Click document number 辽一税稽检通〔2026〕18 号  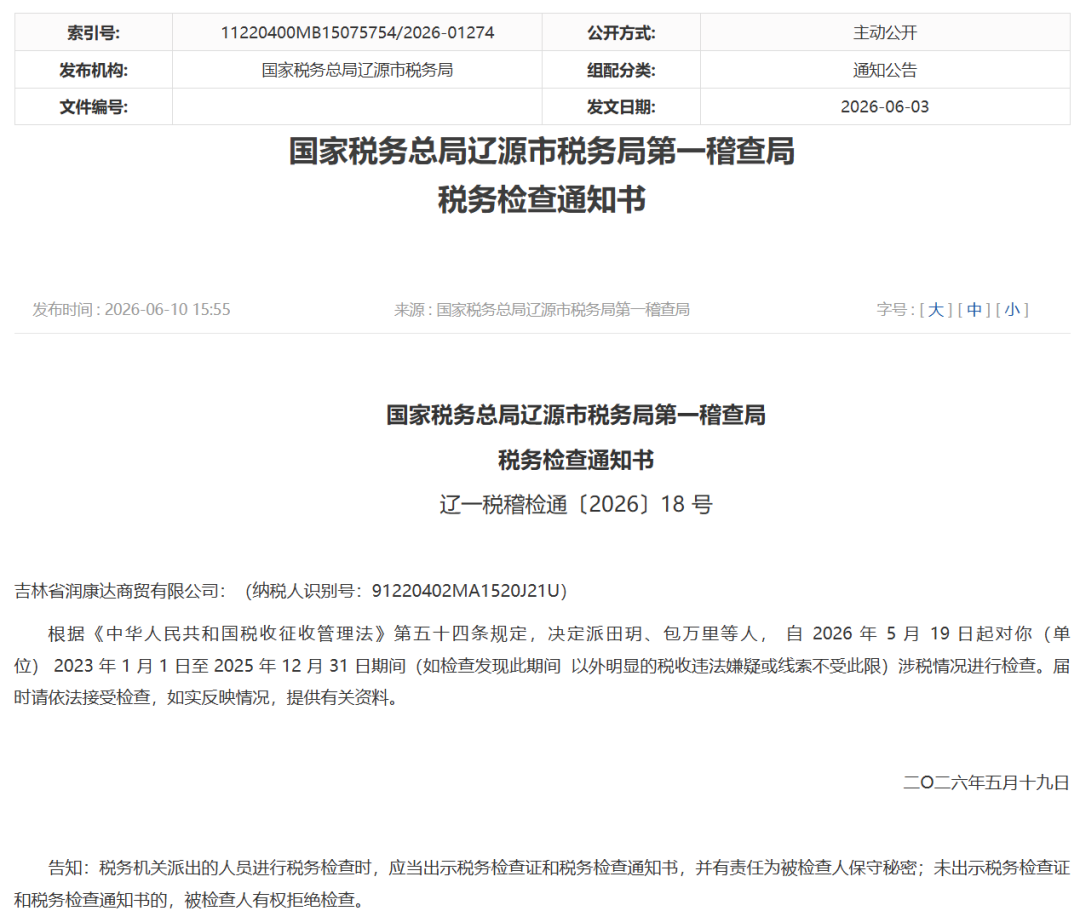click(576, 504)
